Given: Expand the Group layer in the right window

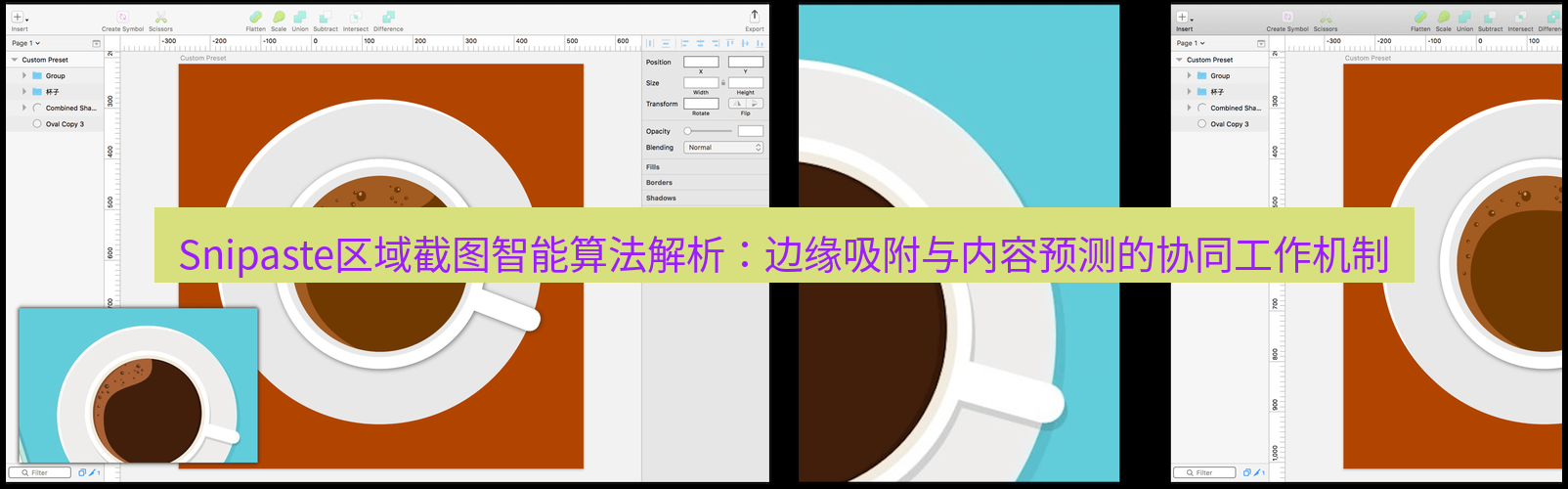Looking at the screenshot, I should coord(1190,75).
